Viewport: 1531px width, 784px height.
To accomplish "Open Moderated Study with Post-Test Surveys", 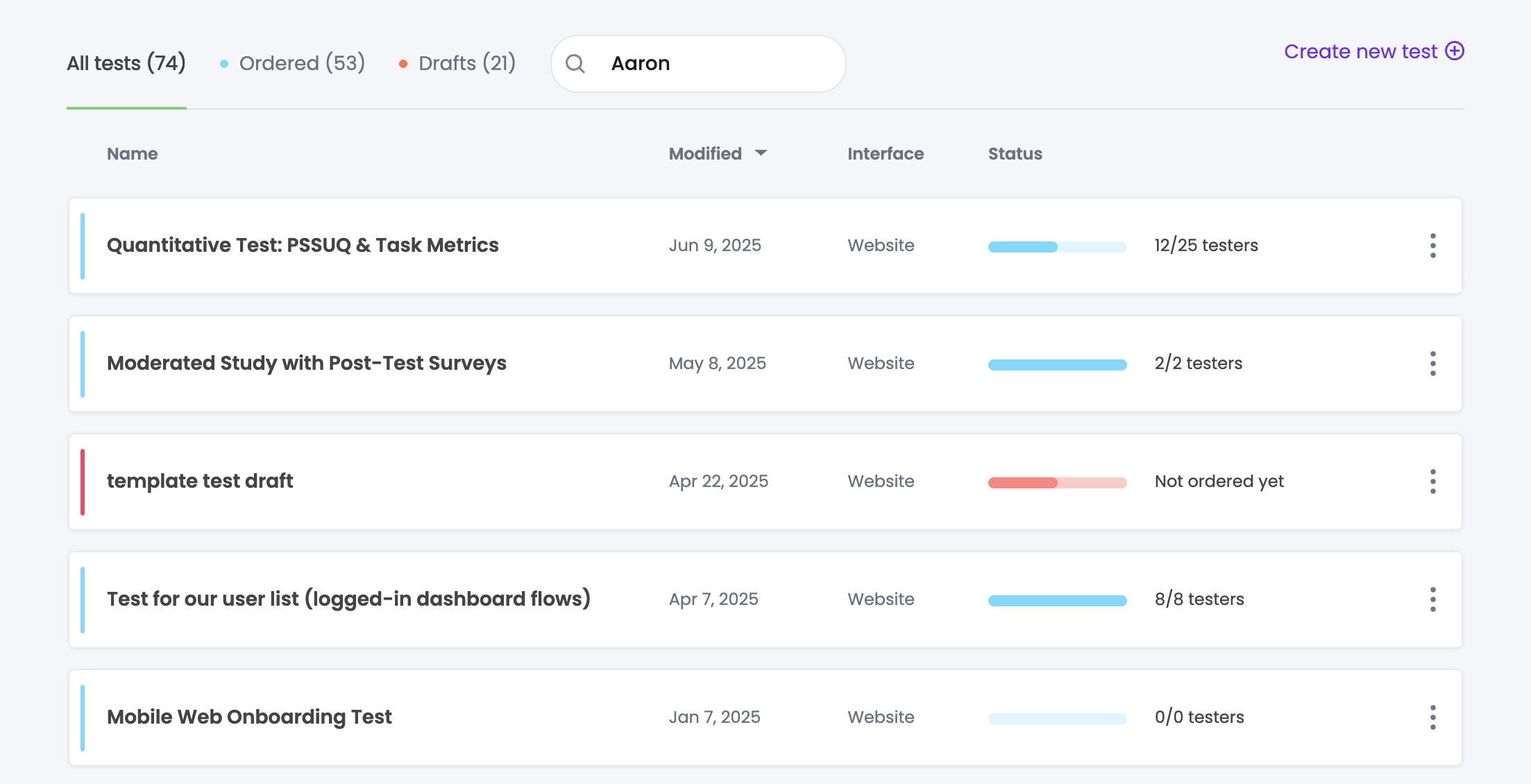I will [307, 363].
